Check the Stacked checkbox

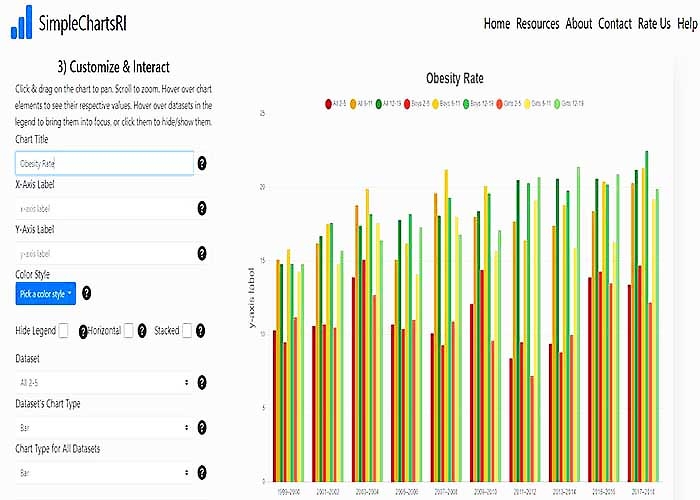(x=187, y=330)
